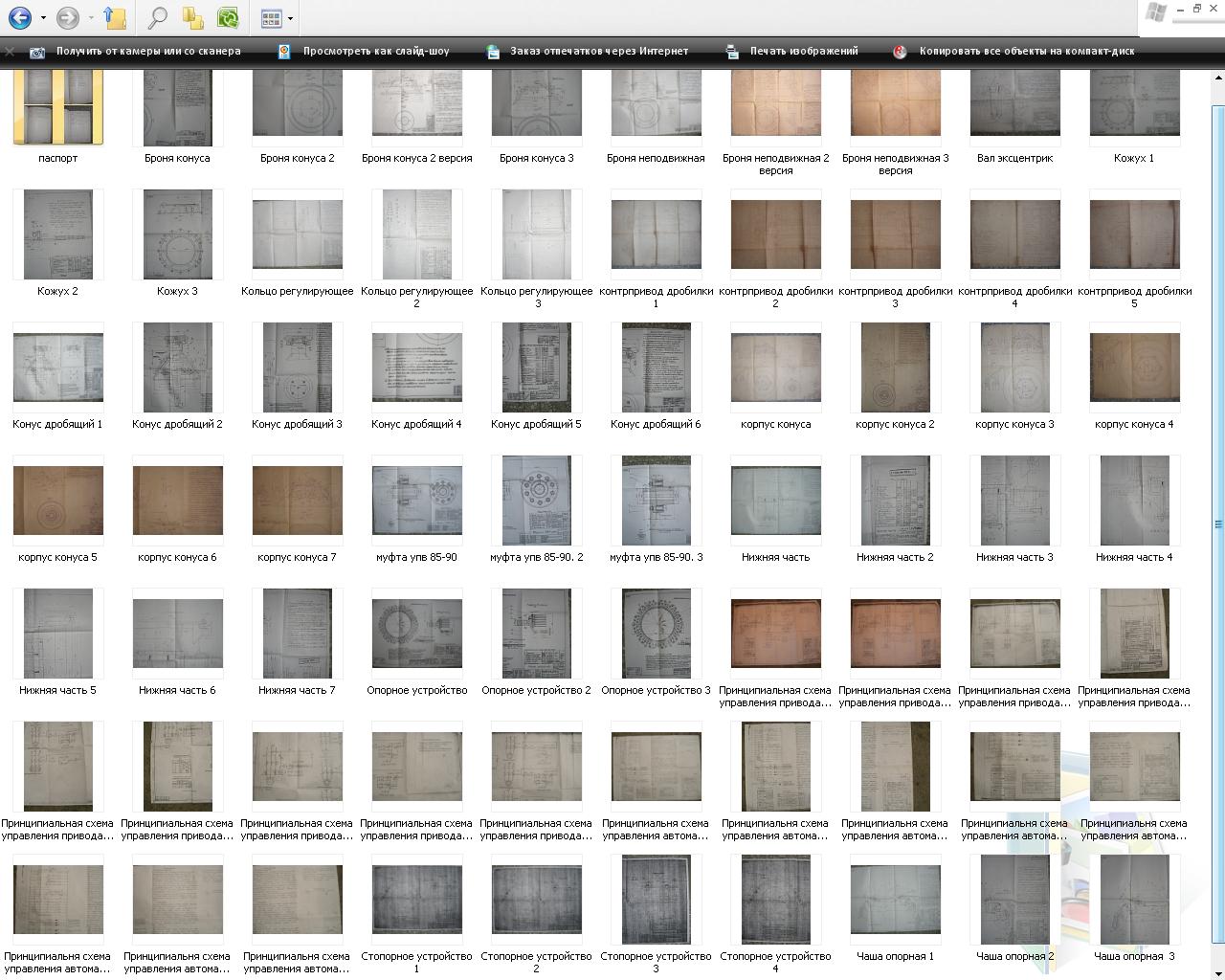Screen dimensions: 1225x980
Task: Click the file name 'муфта упв 85-90. 2'
Action: [536, 557]
